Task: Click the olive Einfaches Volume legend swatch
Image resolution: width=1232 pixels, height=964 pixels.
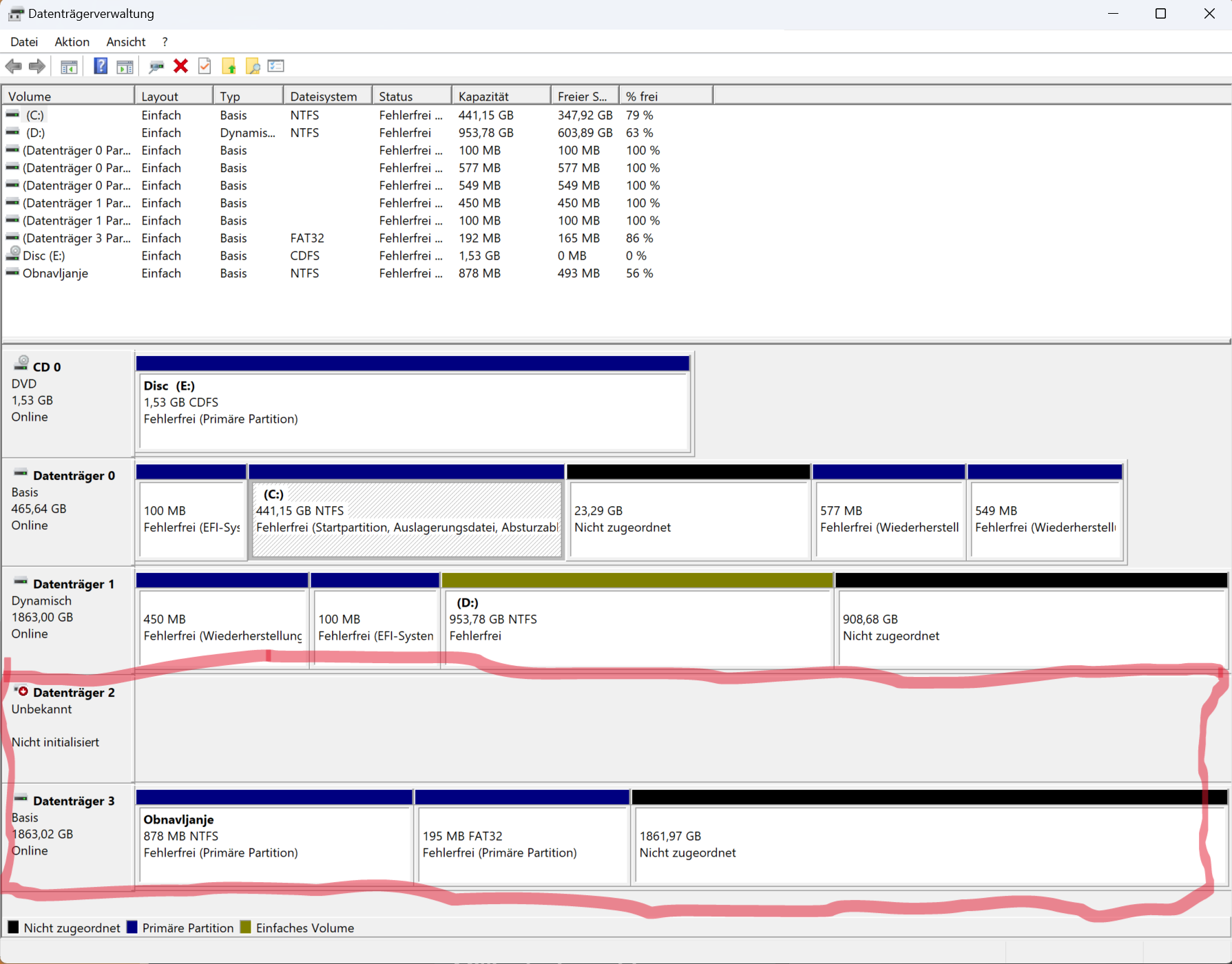Action: pyautogui.click(x=246, y=927)
